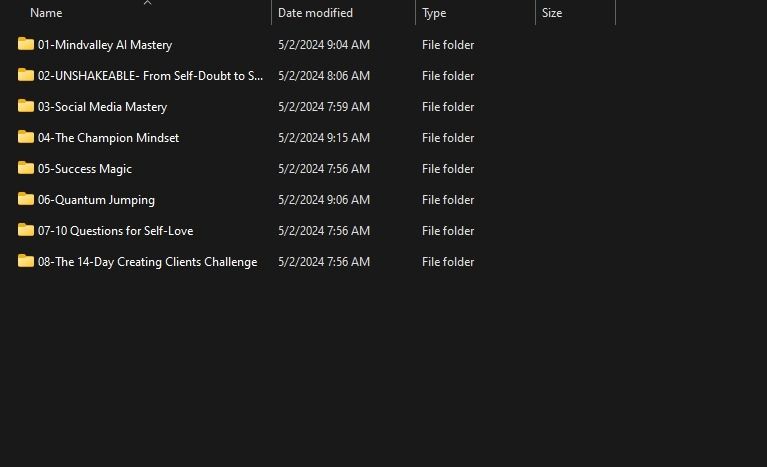Select the 04-The Champion Mindset folder name
Viewport: 767px width, 467px height.
(x=108, y=138)
